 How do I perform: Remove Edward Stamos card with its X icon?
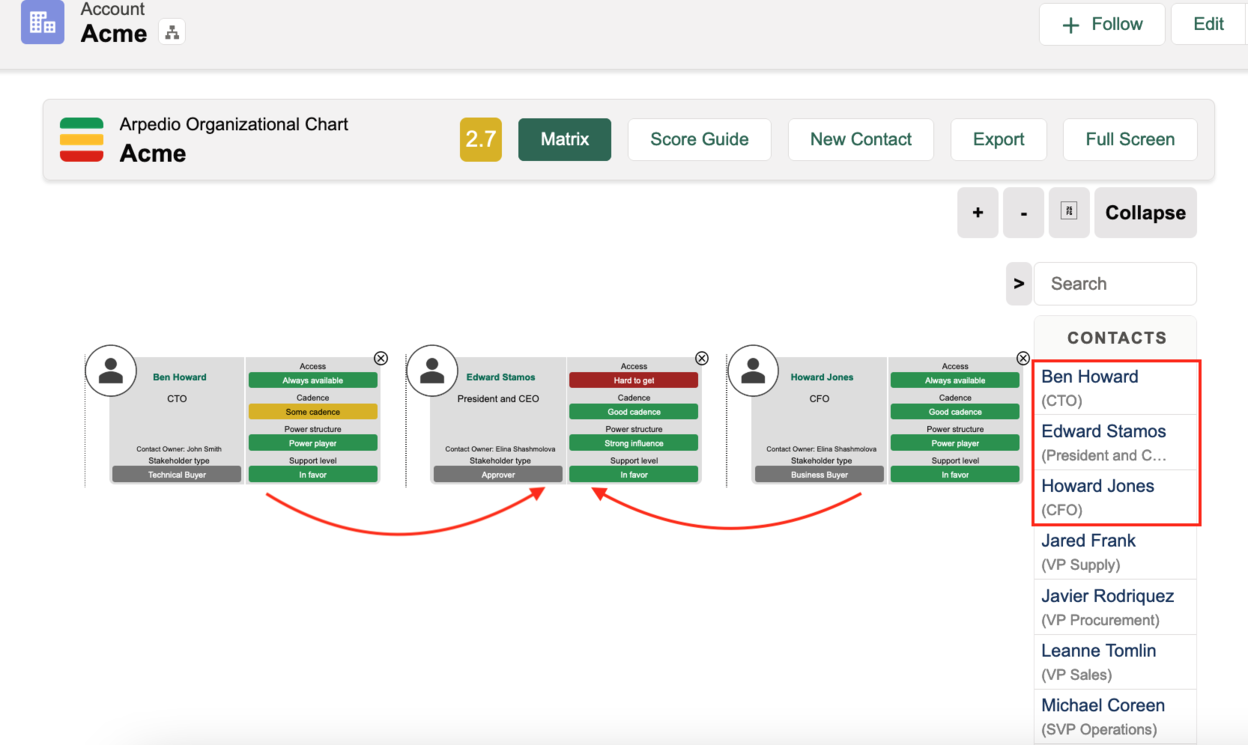[702, 358]
